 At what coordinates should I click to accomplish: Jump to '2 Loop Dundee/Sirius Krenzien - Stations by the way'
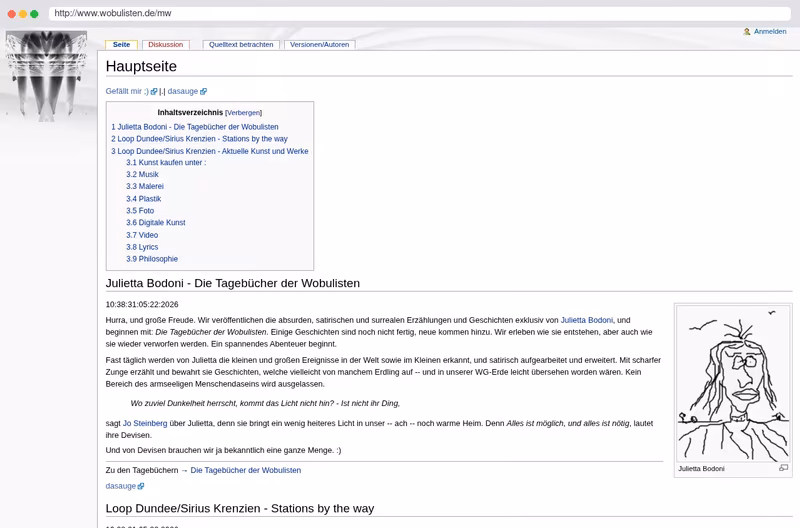199,139
